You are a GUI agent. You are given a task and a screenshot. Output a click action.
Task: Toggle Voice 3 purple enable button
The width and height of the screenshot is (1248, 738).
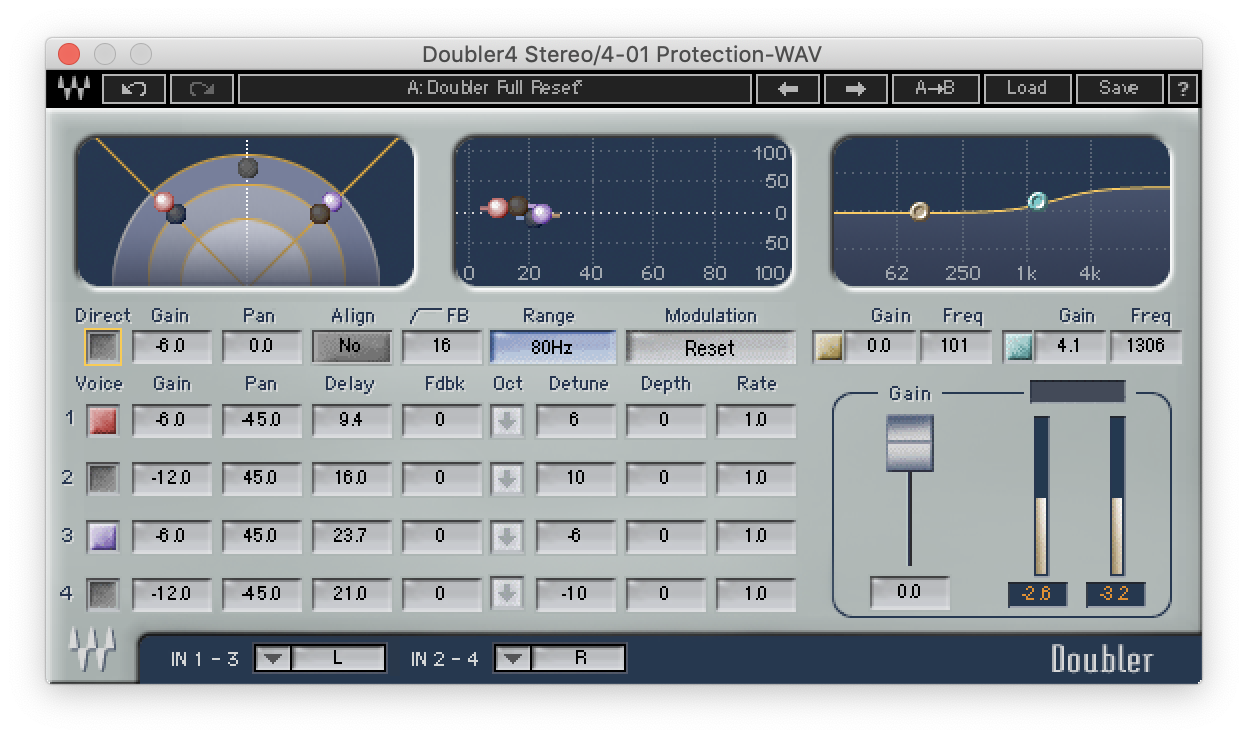point(103,537)
